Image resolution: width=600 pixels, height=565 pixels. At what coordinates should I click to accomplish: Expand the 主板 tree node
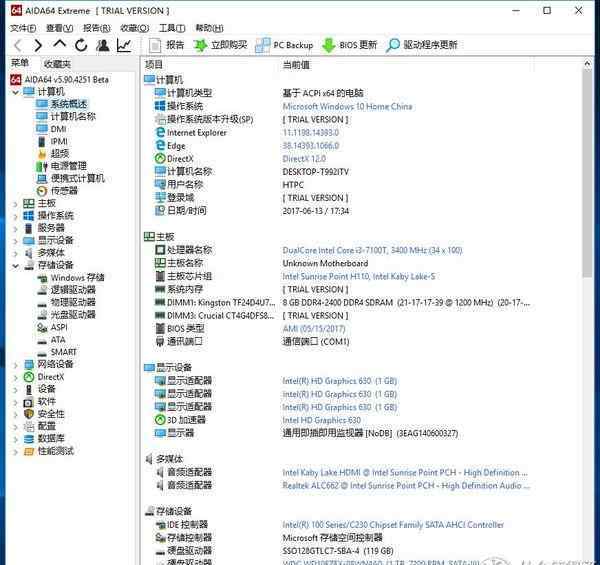[x=15, y=204]
